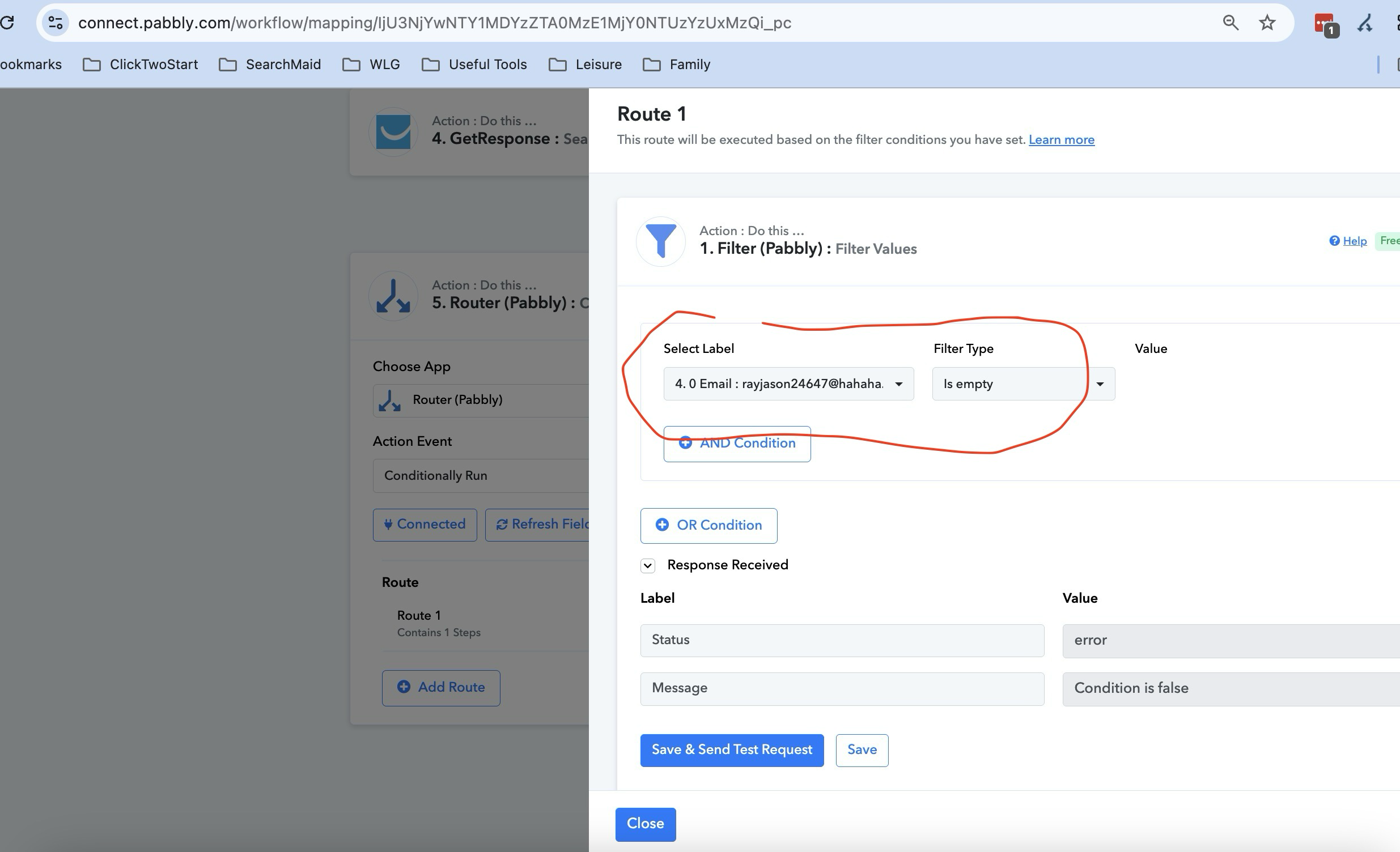This screenshot has width=1400, height=852.
Task: Click the browser zoom magnifier icon
Action: tap(1230, 23)
